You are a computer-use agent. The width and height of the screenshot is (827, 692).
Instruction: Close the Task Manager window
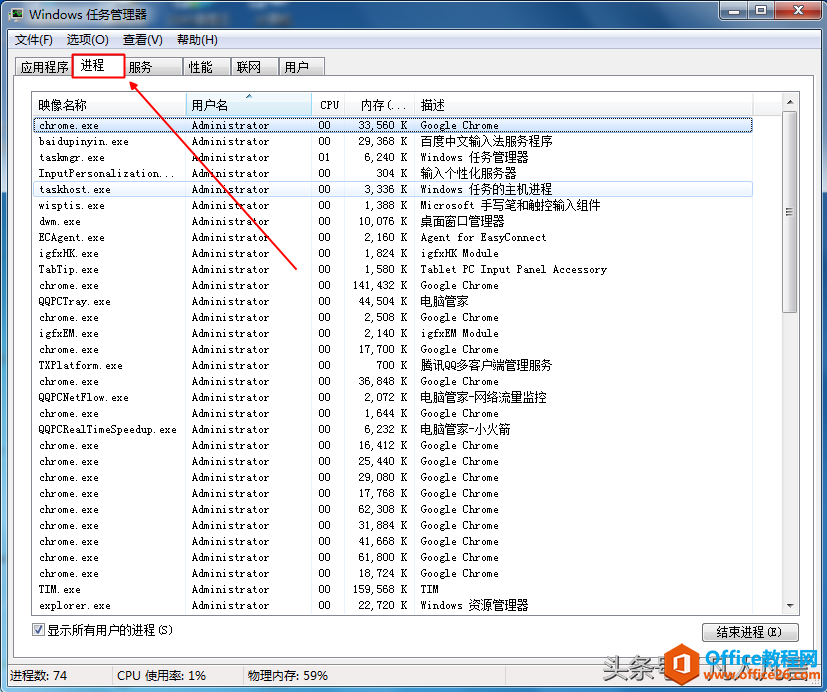(799, 10)
